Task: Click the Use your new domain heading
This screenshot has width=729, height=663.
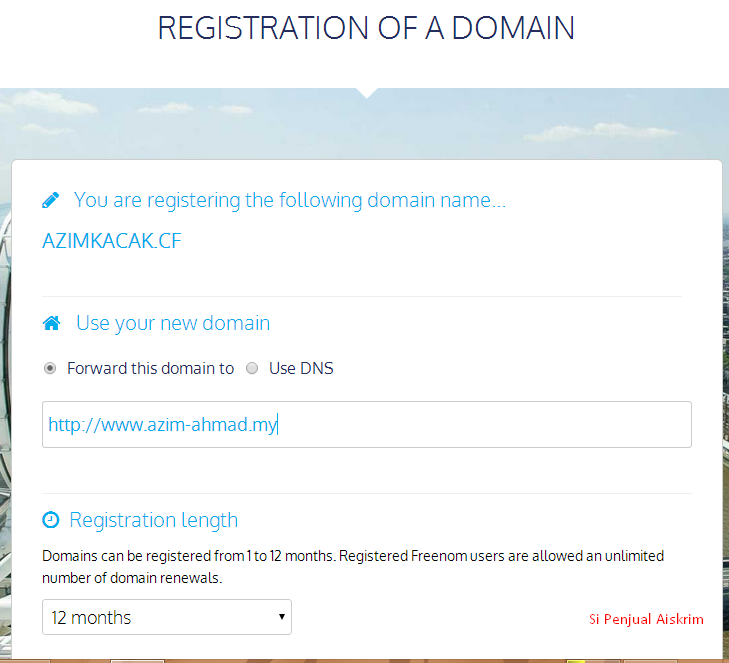Action: click(173, 323)
